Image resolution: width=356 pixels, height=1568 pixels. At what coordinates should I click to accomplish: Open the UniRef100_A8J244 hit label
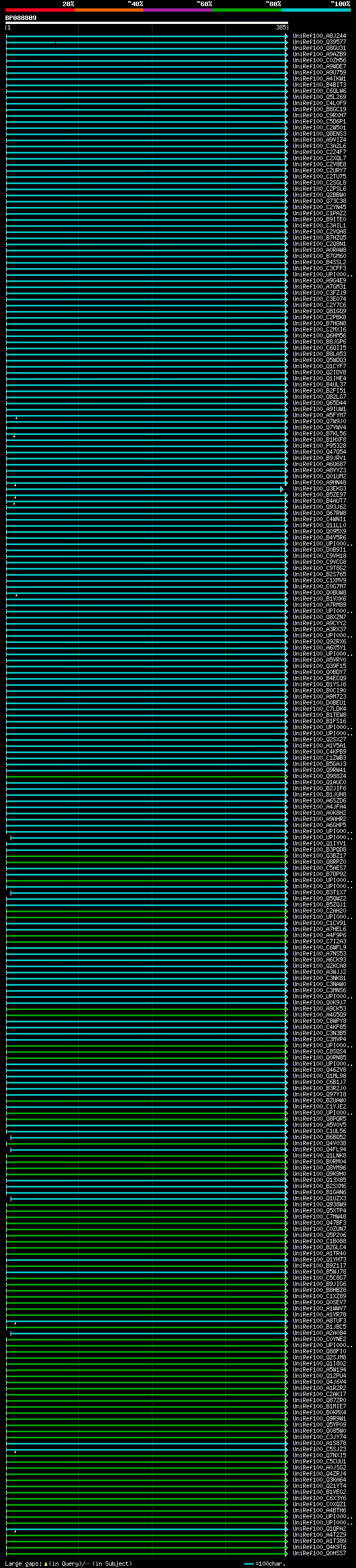(x=319, y=36)
